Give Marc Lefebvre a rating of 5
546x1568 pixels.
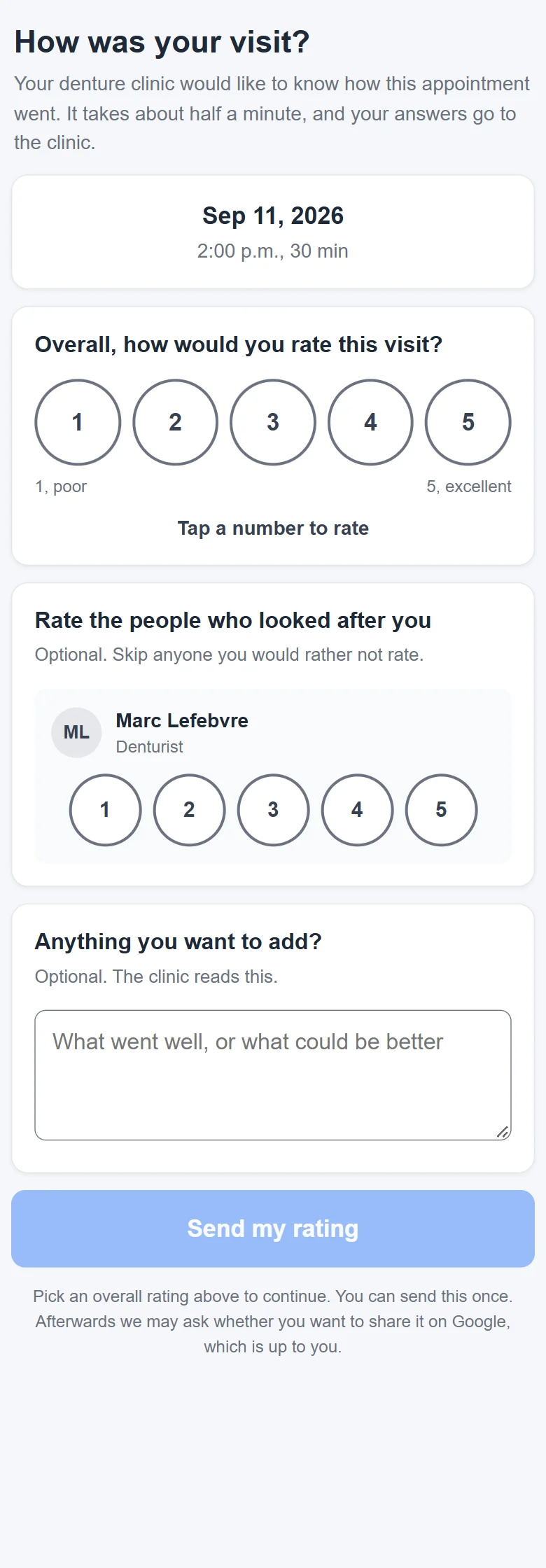click(441, 810)
